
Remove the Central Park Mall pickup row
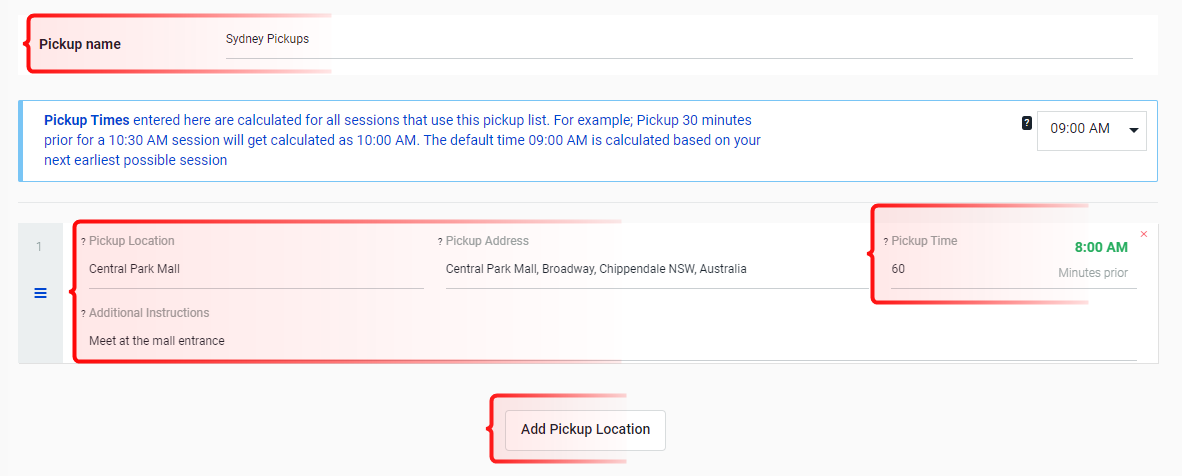(x=1144, y=234)
